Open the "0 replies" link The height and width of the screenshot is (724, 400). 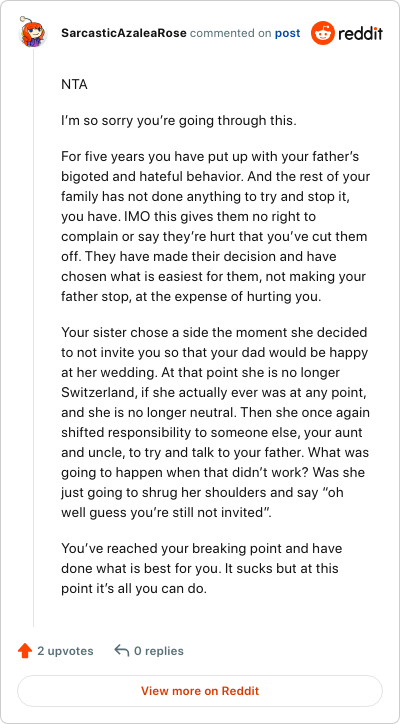click(158, 651)
